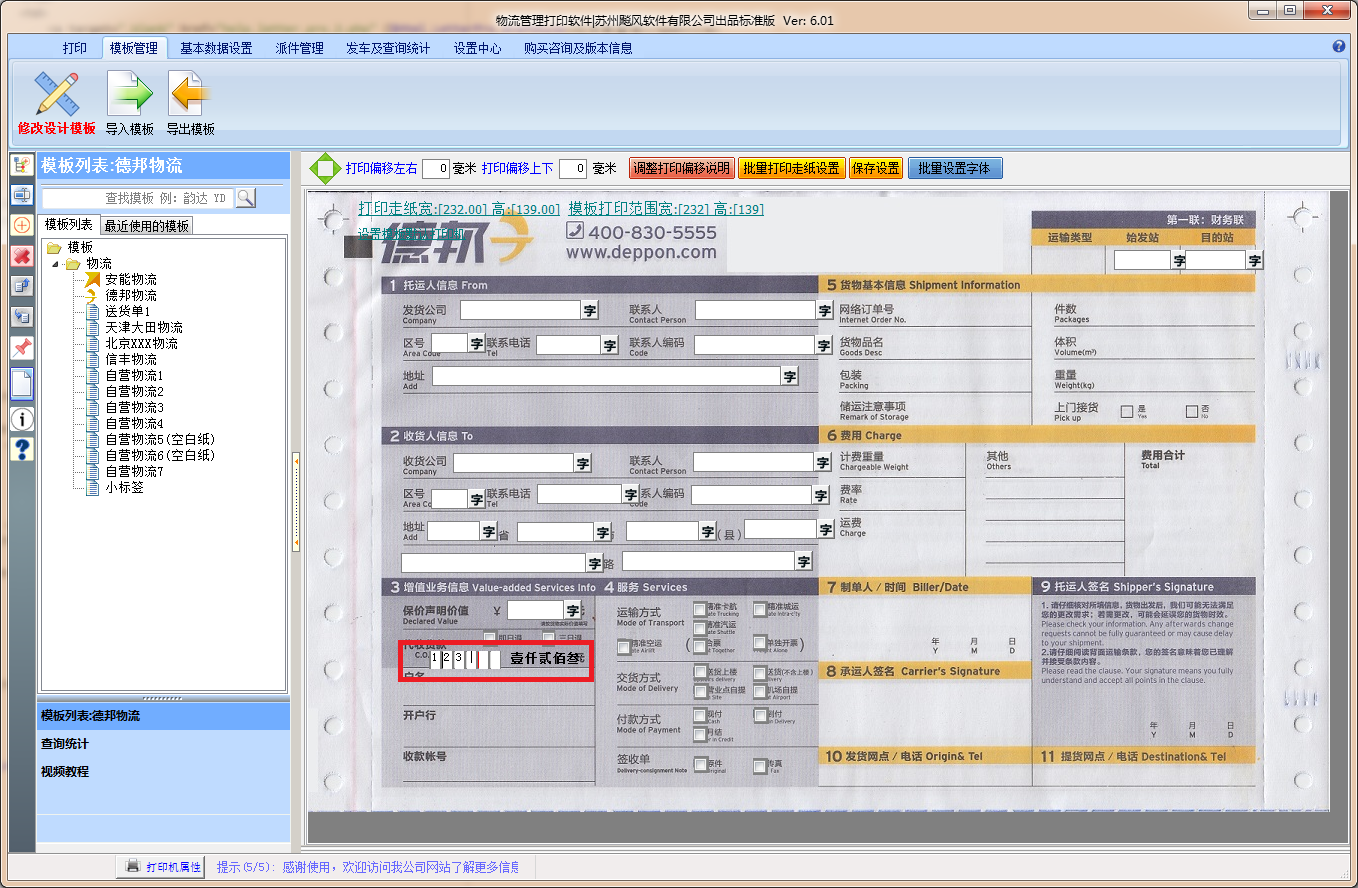Click the blank page sidebar icon
1358x888 pixels.
click(x=22, y=383)
